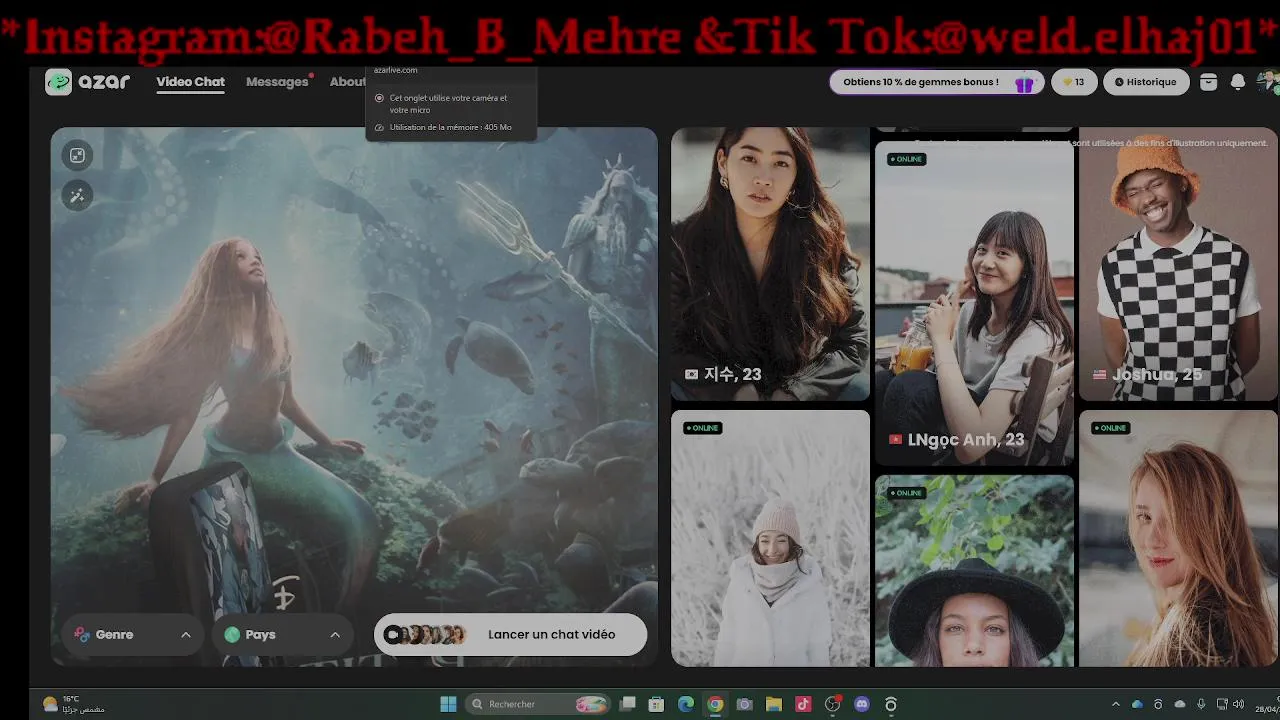Open the shop bag icon
This screenshot has height=720, width=1280.
pos(1208,82)
